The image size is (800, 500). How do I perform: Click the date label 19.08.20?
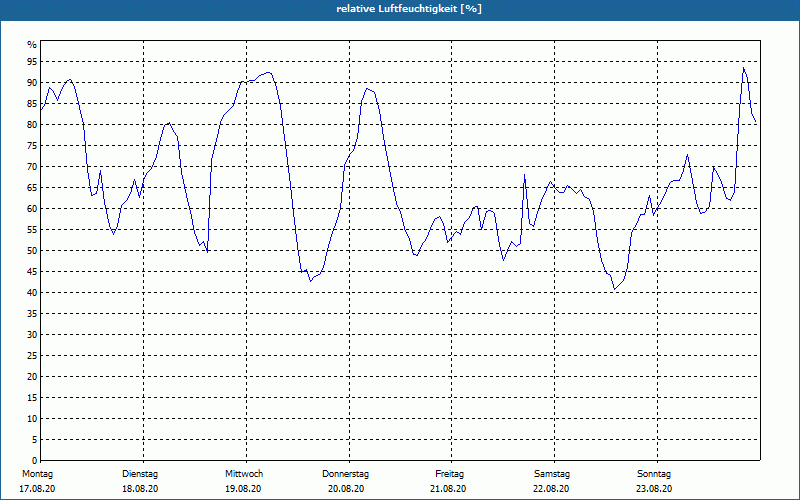pos(243,489)
